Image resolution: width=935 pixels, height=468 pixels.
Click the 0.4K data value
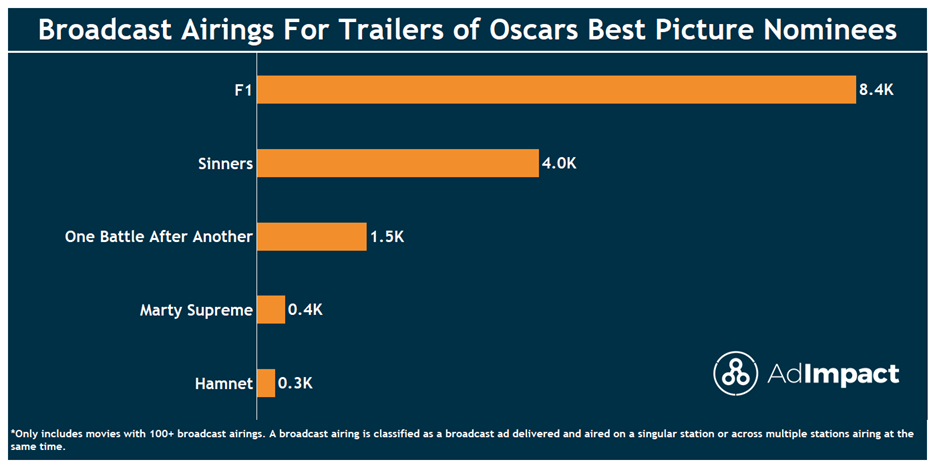[x=305, y=310]
